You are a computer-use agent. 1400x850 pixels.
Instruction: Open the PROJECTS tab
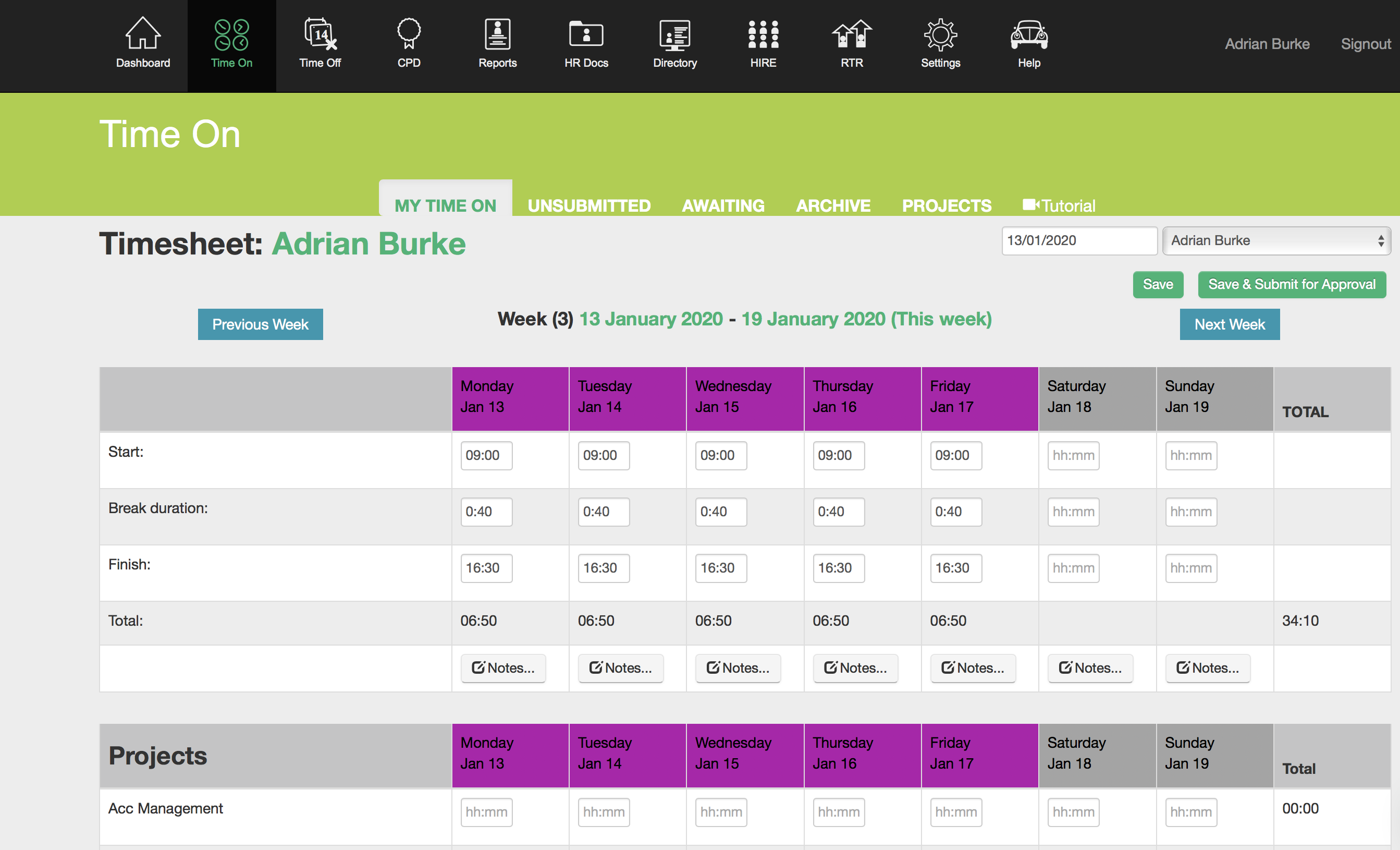947,205
